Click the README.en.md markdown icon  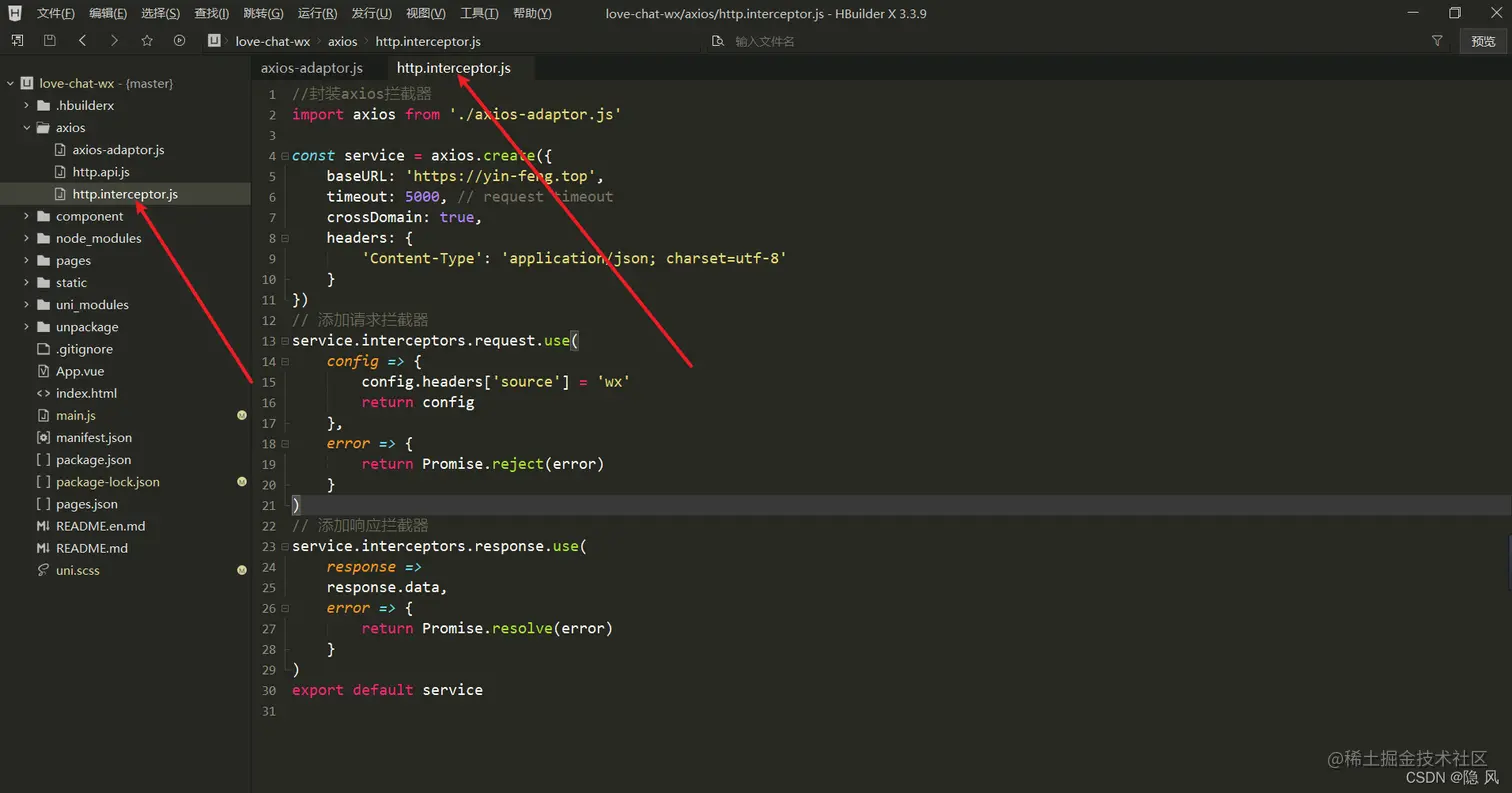point(43,526)
